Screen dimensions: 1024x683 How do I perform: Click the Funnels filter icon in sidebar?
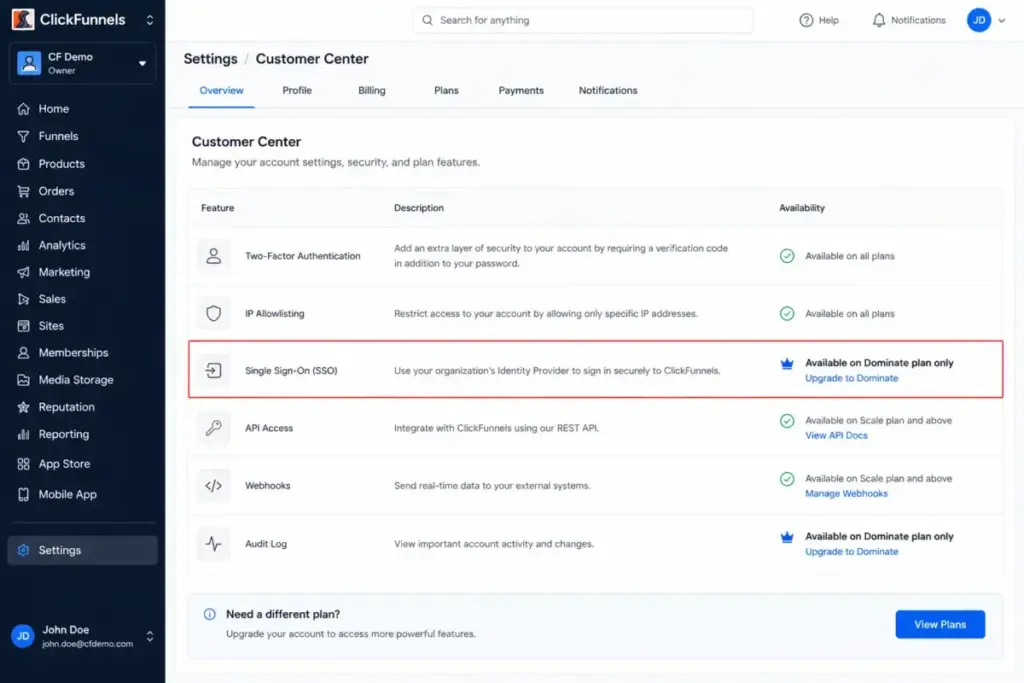coord(24,136)
